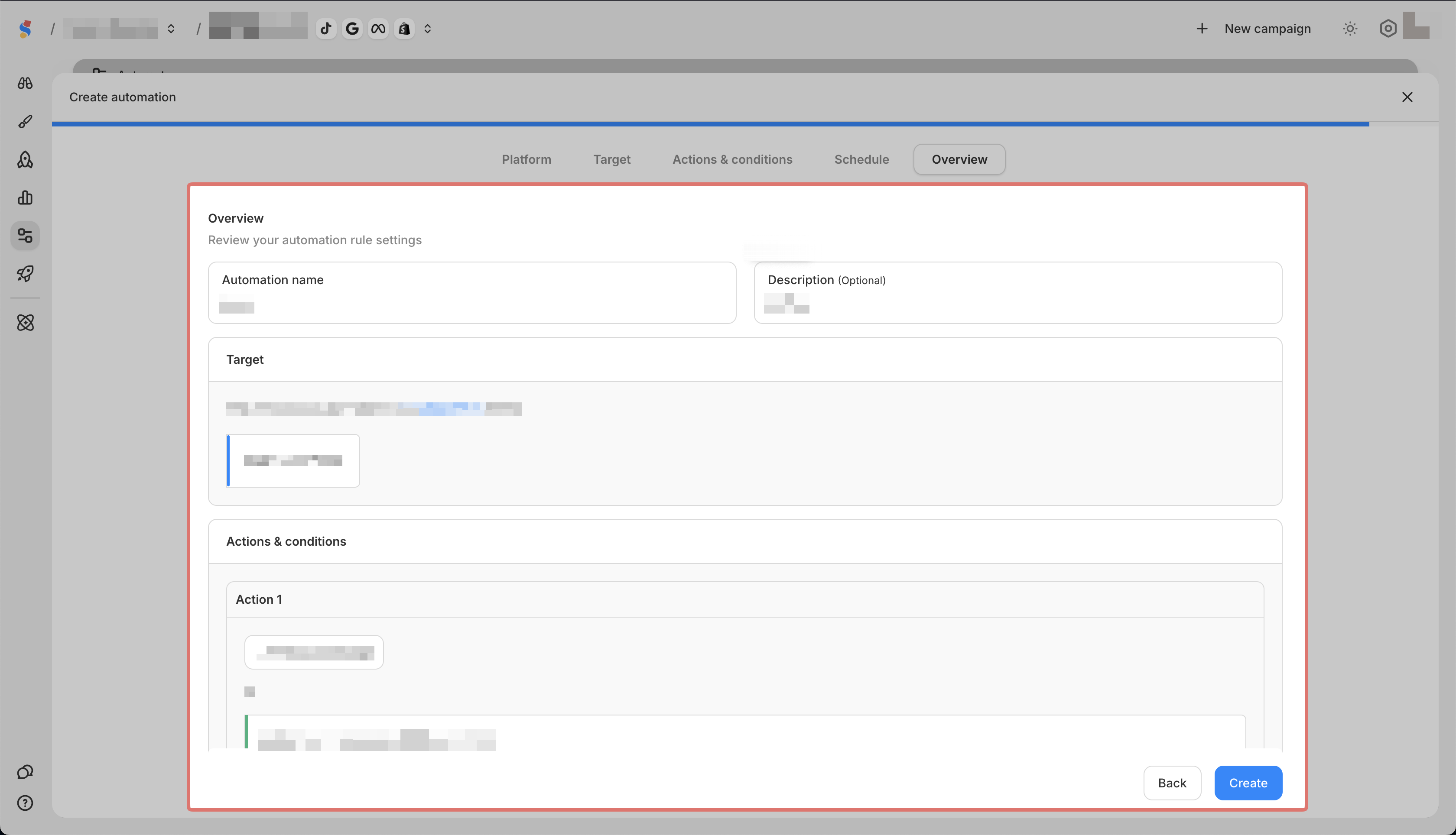The height and width of the screenshot is (835, 1456).
Task: Open the chat bubbles icon
Action: (25, 772)
